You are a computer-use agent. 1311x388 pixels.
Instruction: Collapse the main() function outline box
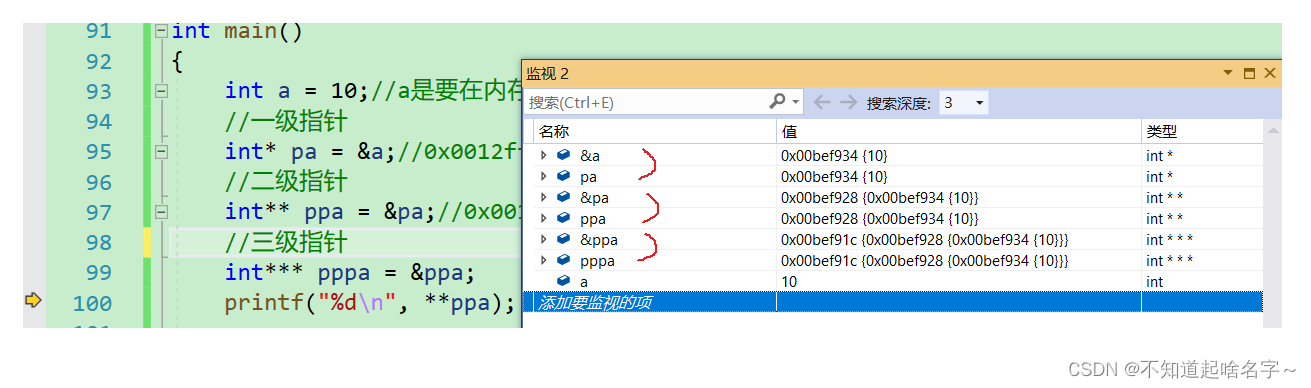161,31
